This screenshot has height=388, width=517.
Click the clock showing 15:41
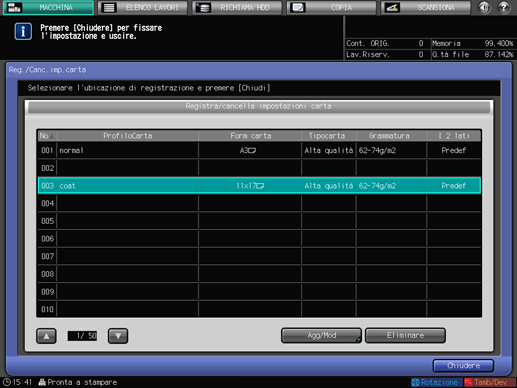[17, 382]
